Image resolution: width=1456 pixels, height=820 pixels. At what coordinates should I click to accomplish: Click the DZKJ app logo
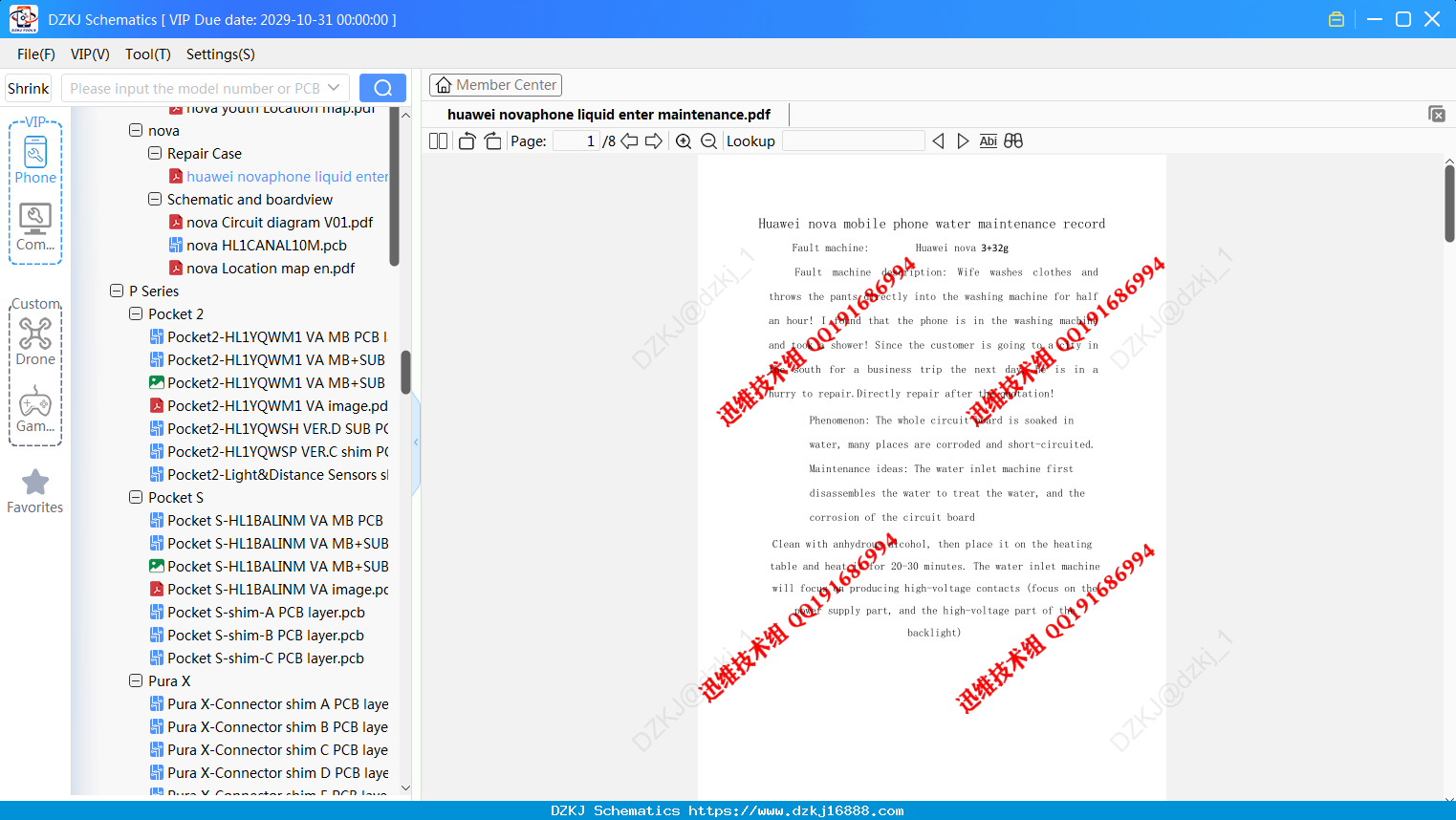point(23,19)
